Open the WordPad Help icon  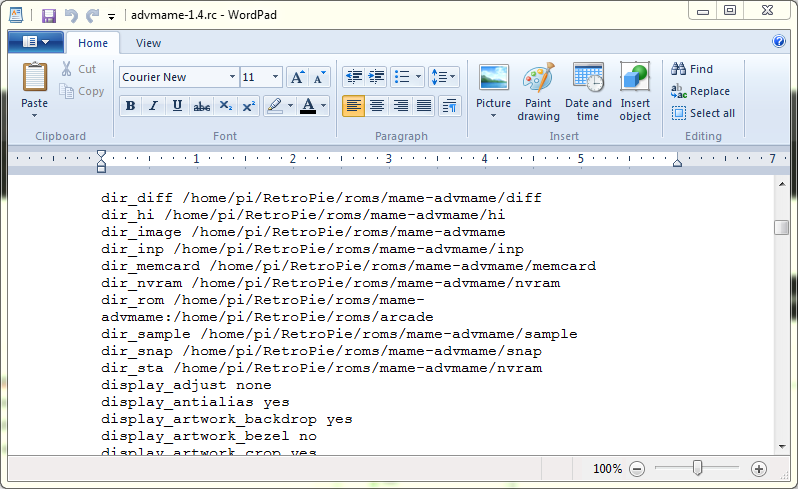pos(779,42)
